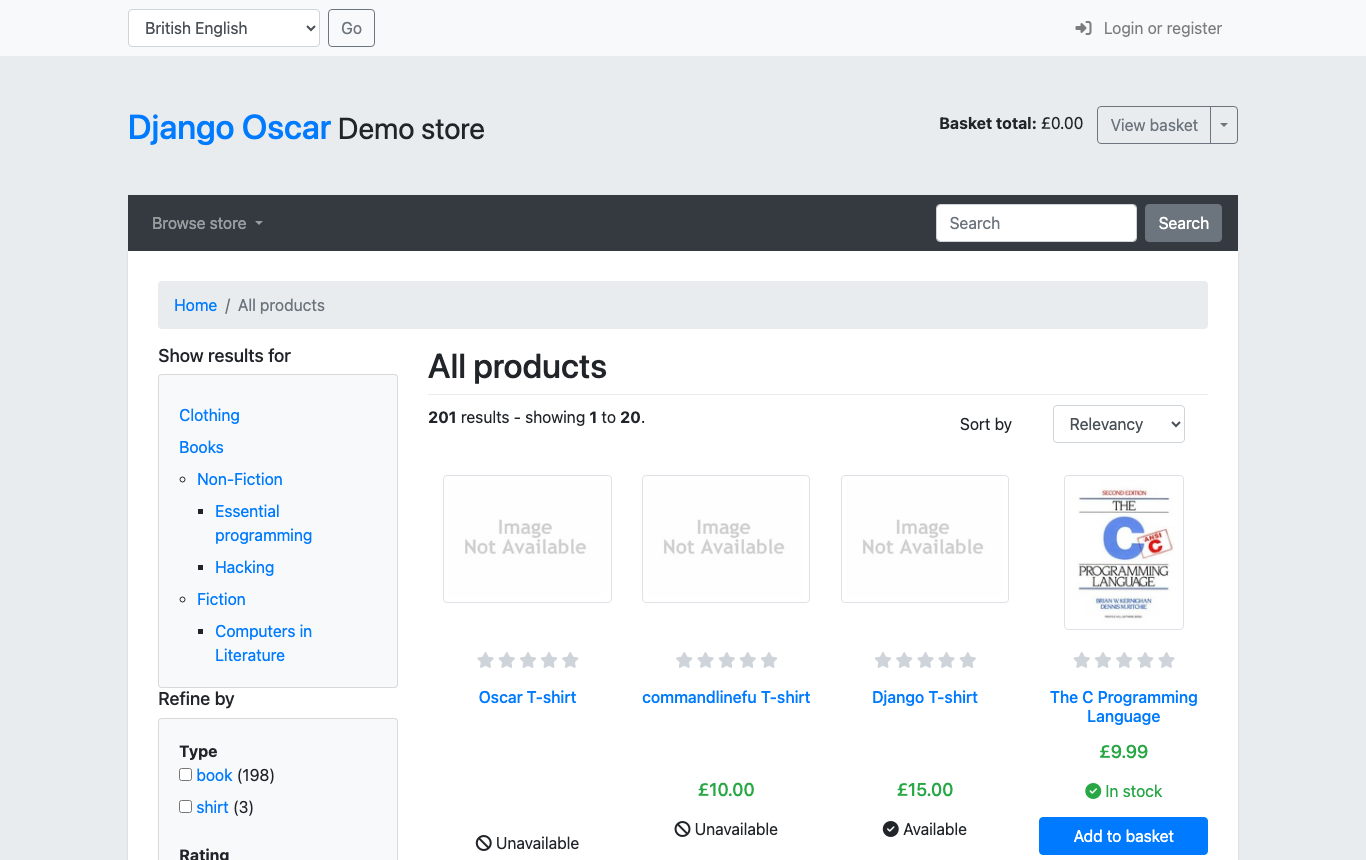
Task: Click the Go language button
Action: click(351, 28)
